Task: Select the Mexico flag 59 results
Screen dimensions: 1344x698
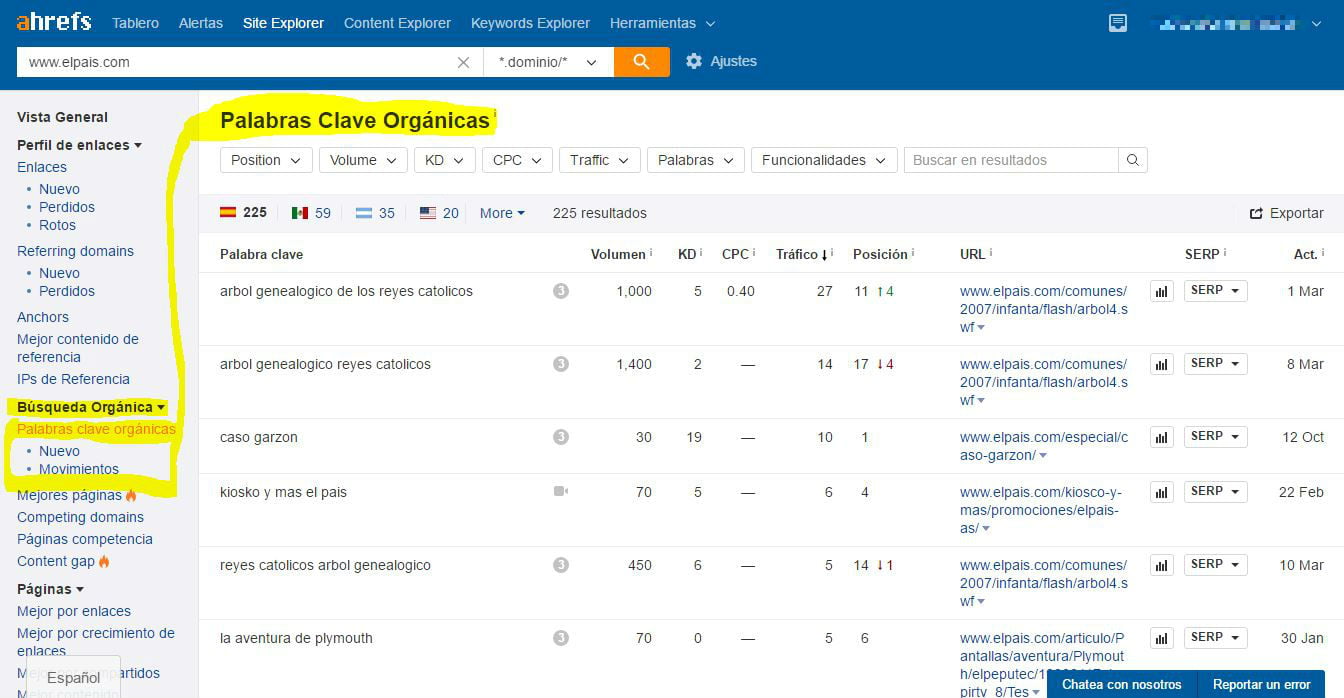Action: [311, 213]
